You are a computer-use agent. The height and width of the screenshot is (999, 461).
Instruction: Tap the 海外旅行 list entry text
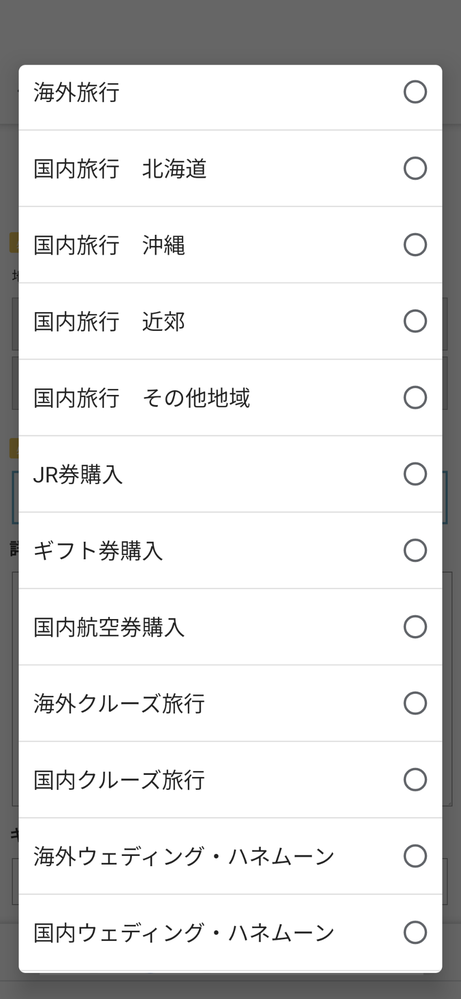(76, 93)
